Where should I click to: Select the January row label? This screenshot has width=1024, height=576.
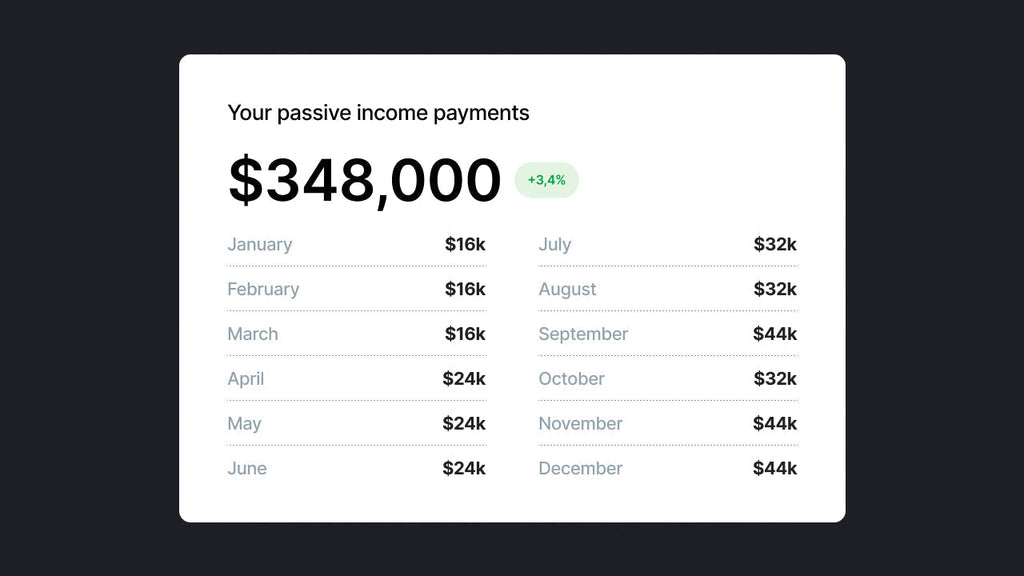tap(260, 244)
